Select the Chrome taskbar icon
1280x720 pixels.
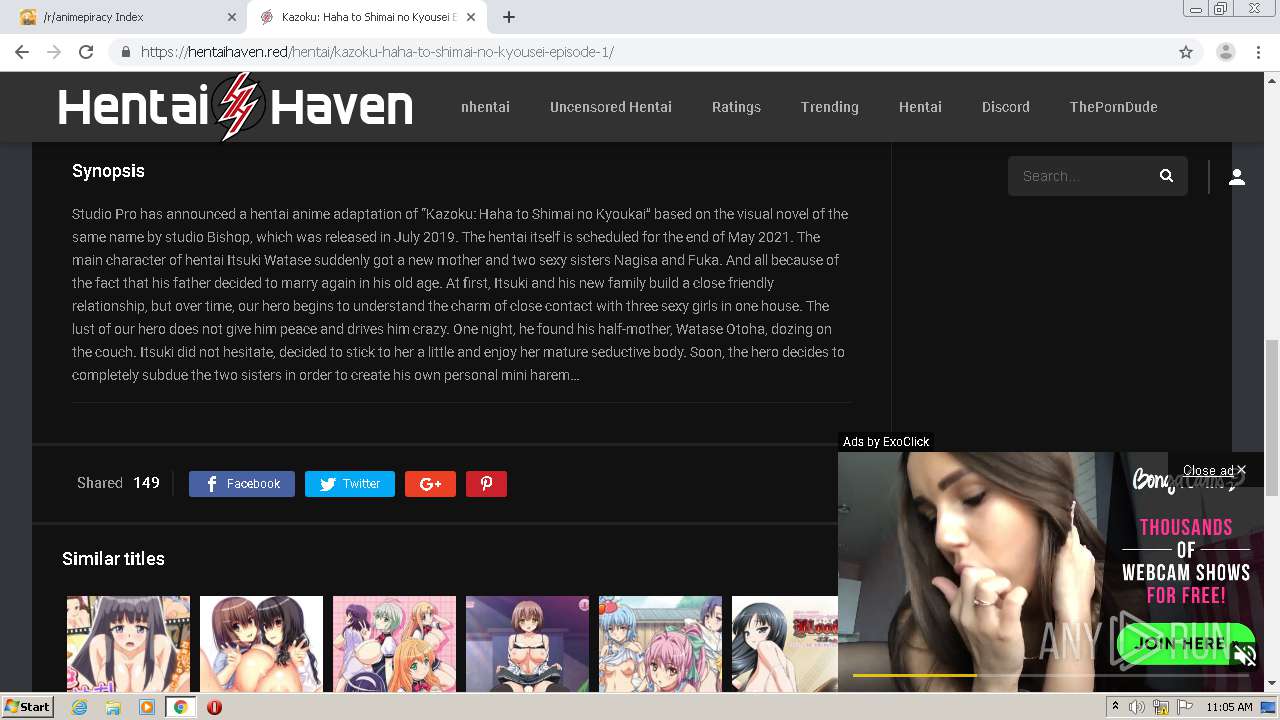(x=181, y=707)
